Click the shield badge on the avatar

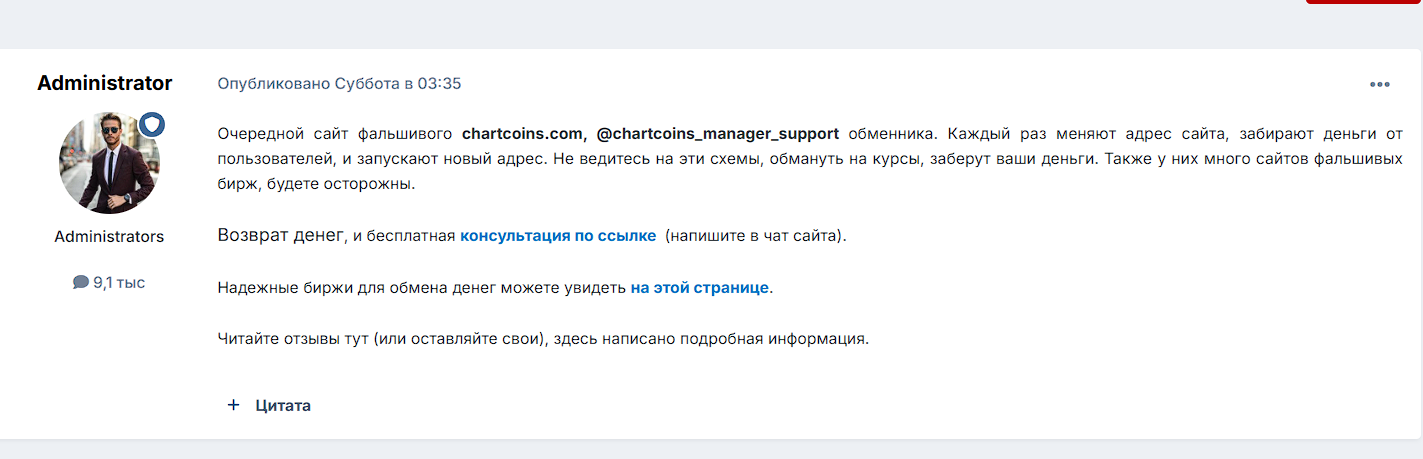click(152, 125)
